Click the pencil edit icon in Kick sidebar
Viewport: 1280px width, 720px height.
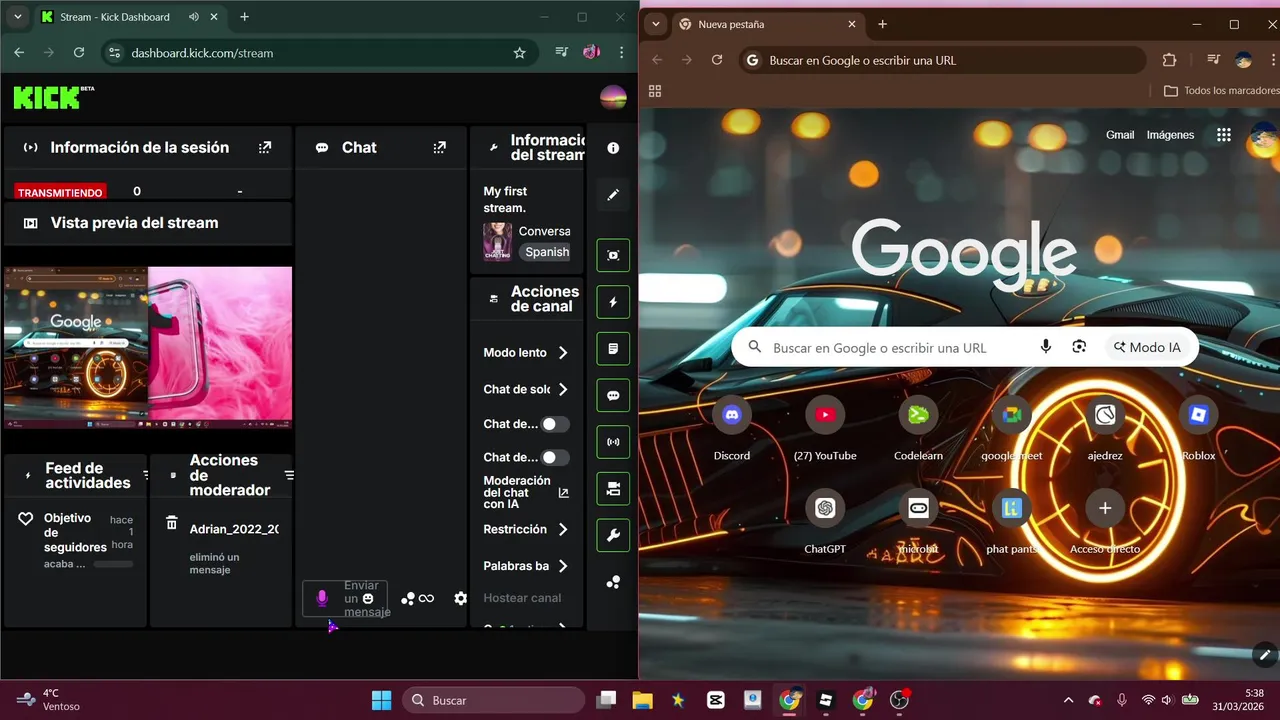613,194
